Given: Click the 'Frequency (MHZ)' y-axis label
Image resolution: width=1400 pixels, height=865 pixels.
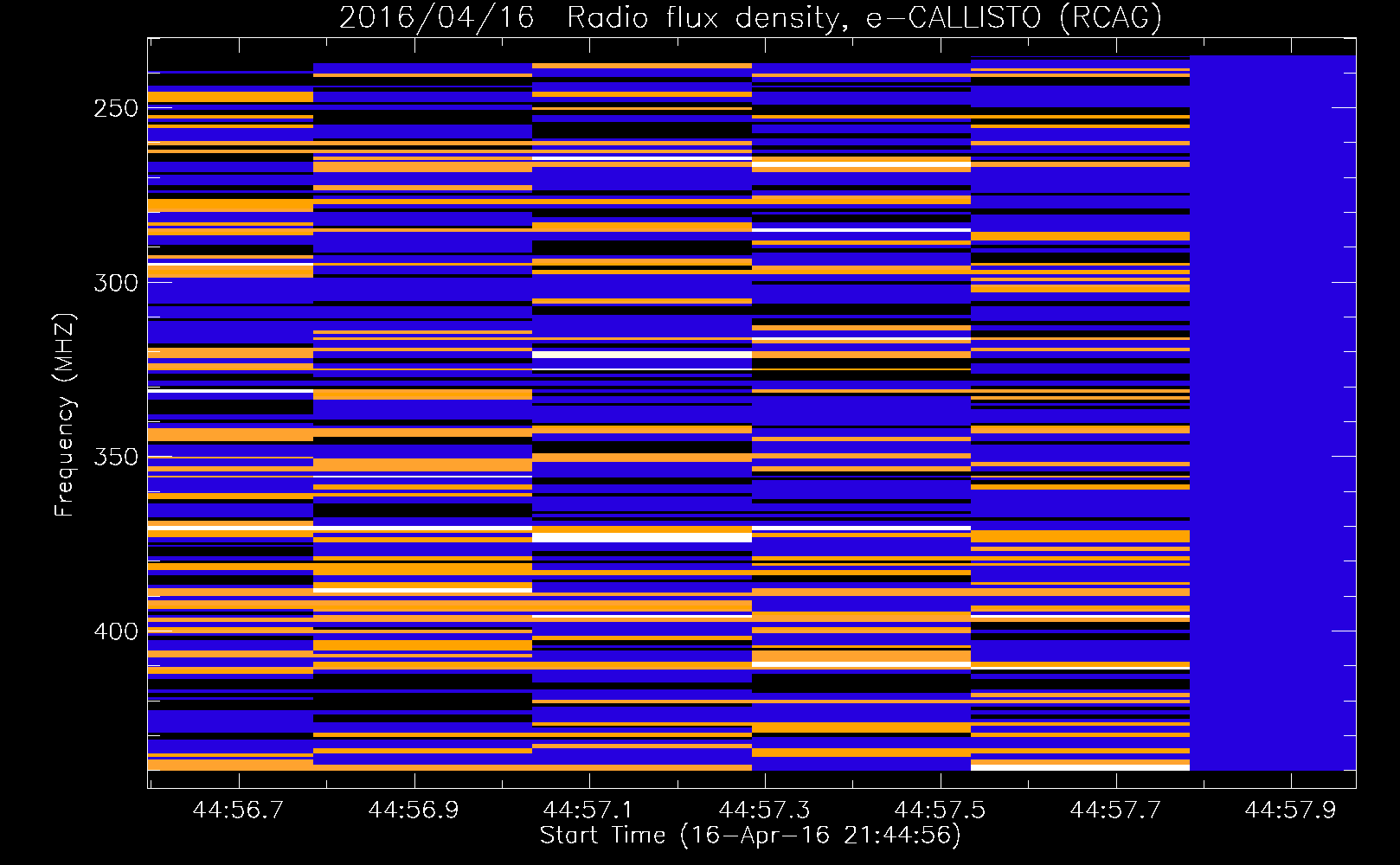Looking at the screenshot, I should [x=64, y=414].
